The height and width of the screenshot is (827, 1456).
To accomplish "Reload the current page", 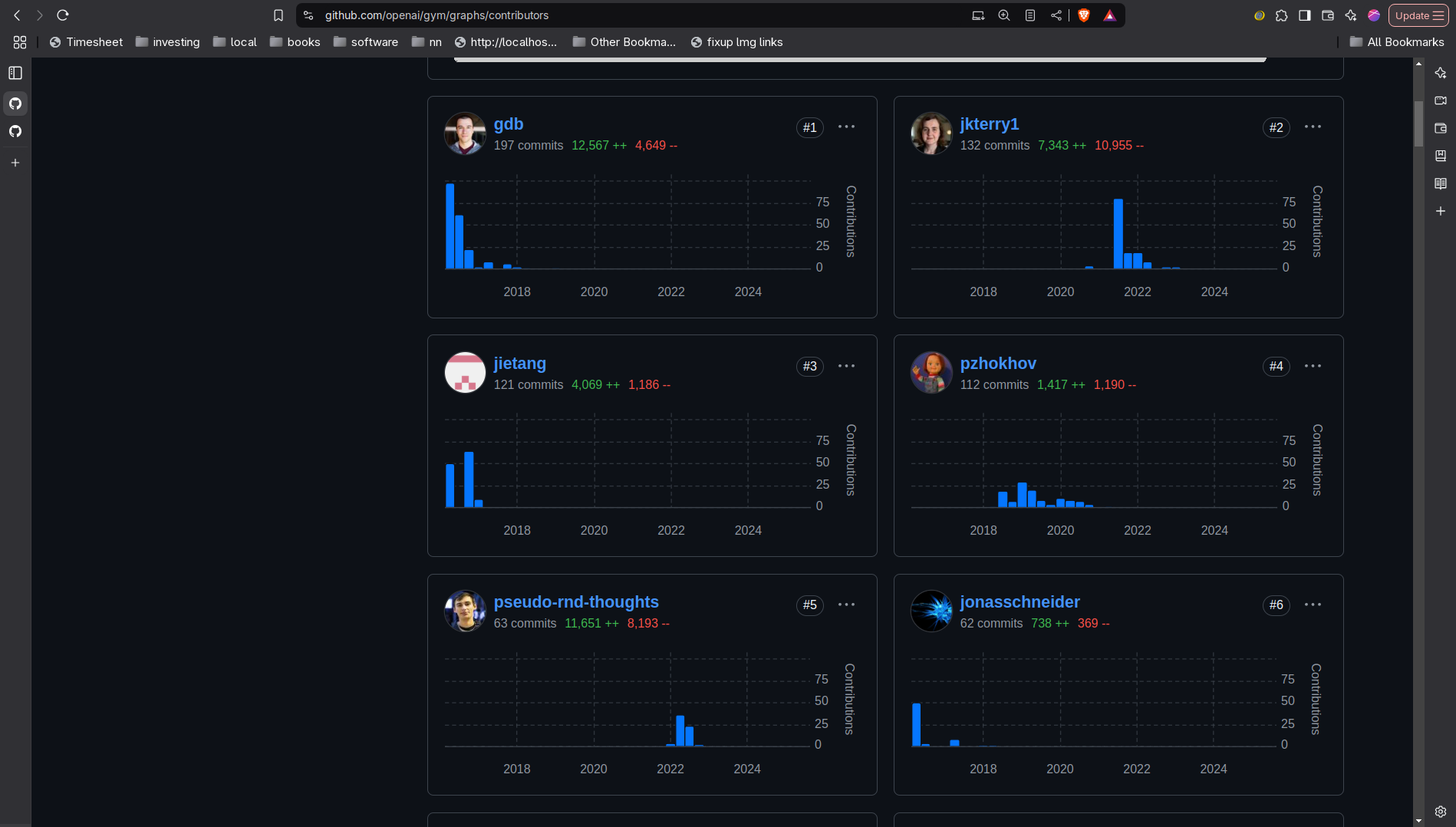I will click(63, 15).
